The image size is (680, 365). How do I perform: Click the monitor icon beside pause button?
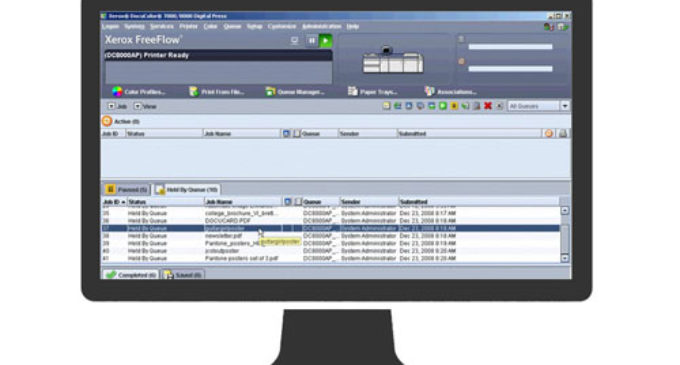[294, 41]
